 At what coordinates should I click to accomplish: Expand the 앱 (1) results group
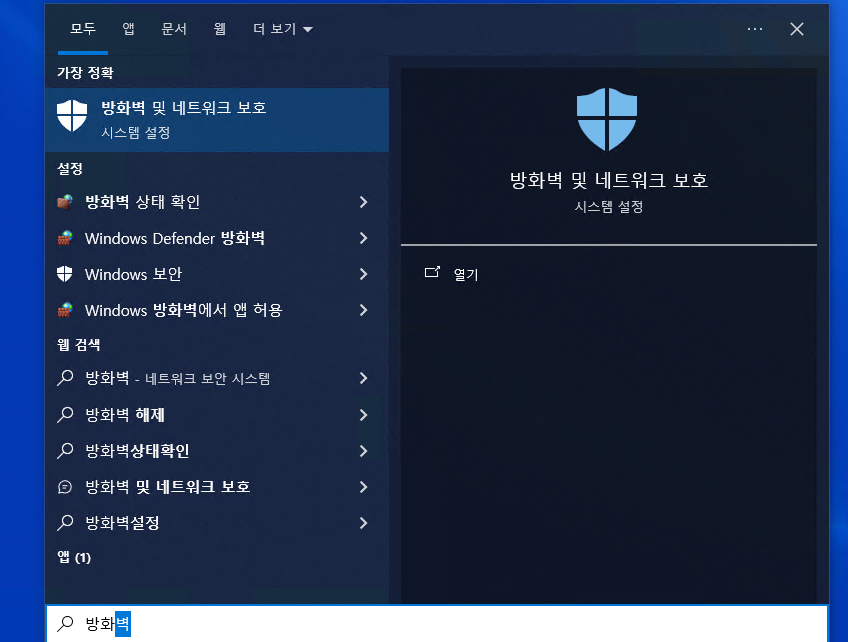[74, 557]
